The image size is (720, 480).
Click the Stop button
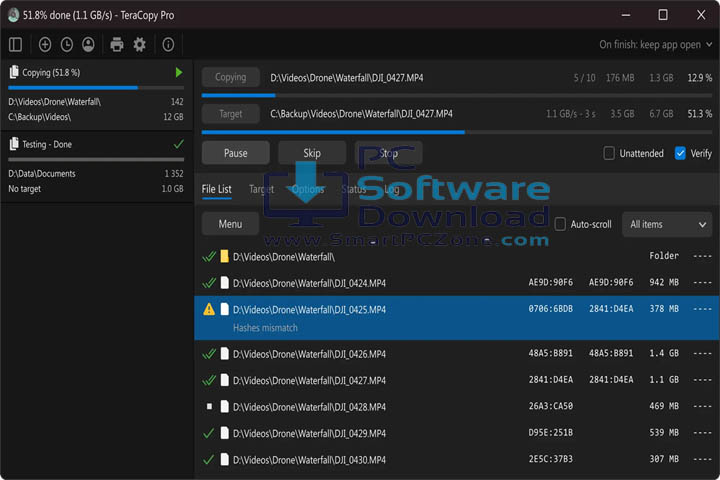coord(388,153)
